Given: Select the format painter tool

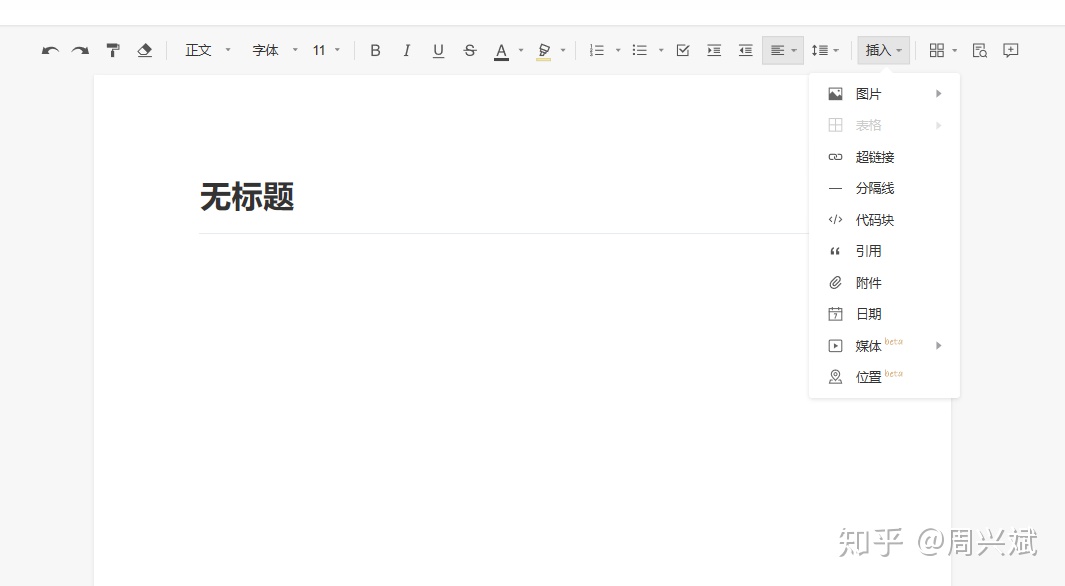Looking at the screenshot, I should point(113,50).
